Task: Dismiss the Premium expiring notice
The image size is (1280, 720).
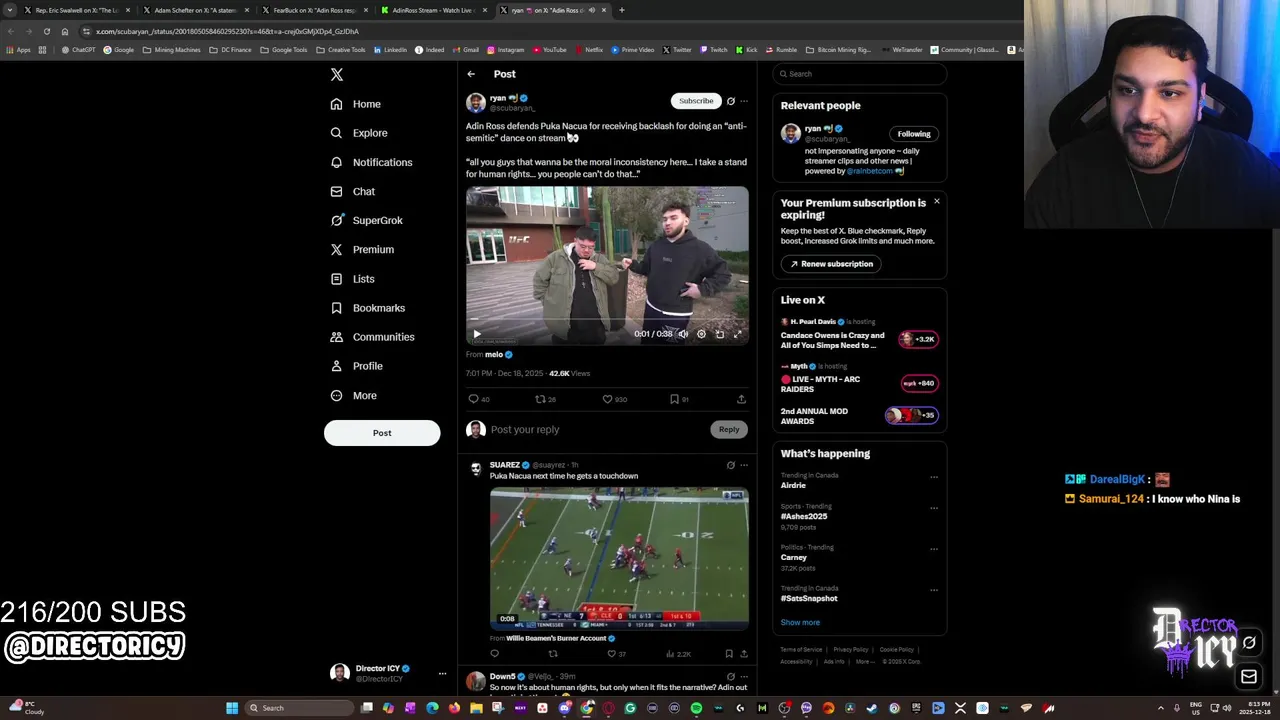Action: [x=937, y=202]
